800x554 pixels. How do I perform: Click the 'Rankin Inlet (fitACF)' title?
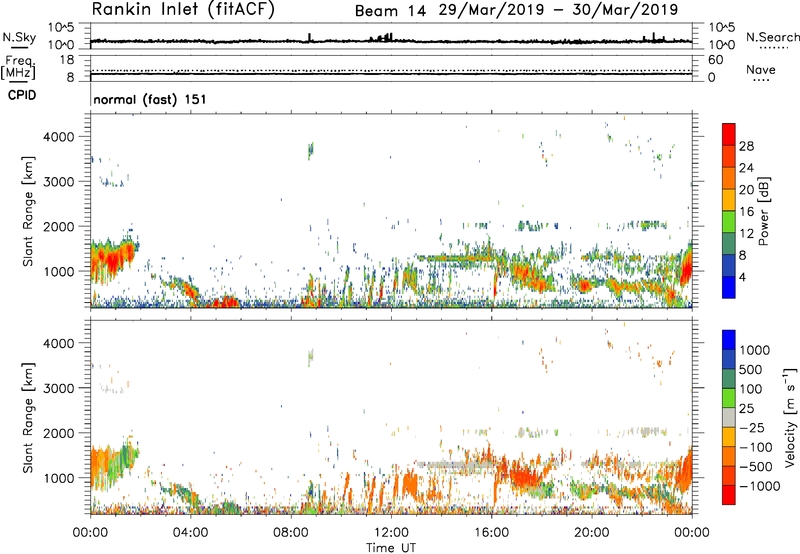pos(183,9)
